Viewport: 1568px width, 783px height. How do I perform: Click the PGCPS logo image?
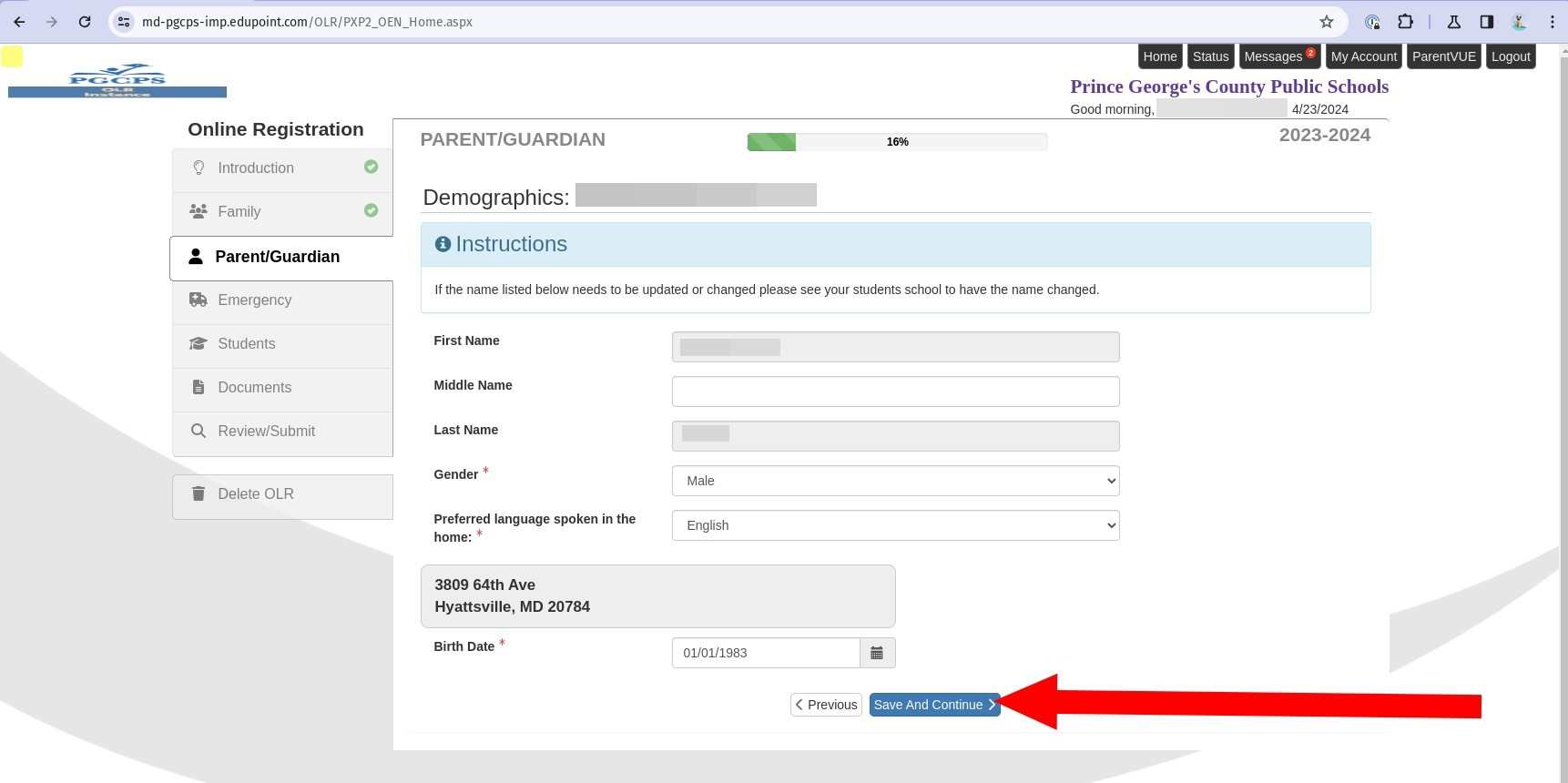coord(117,81)
